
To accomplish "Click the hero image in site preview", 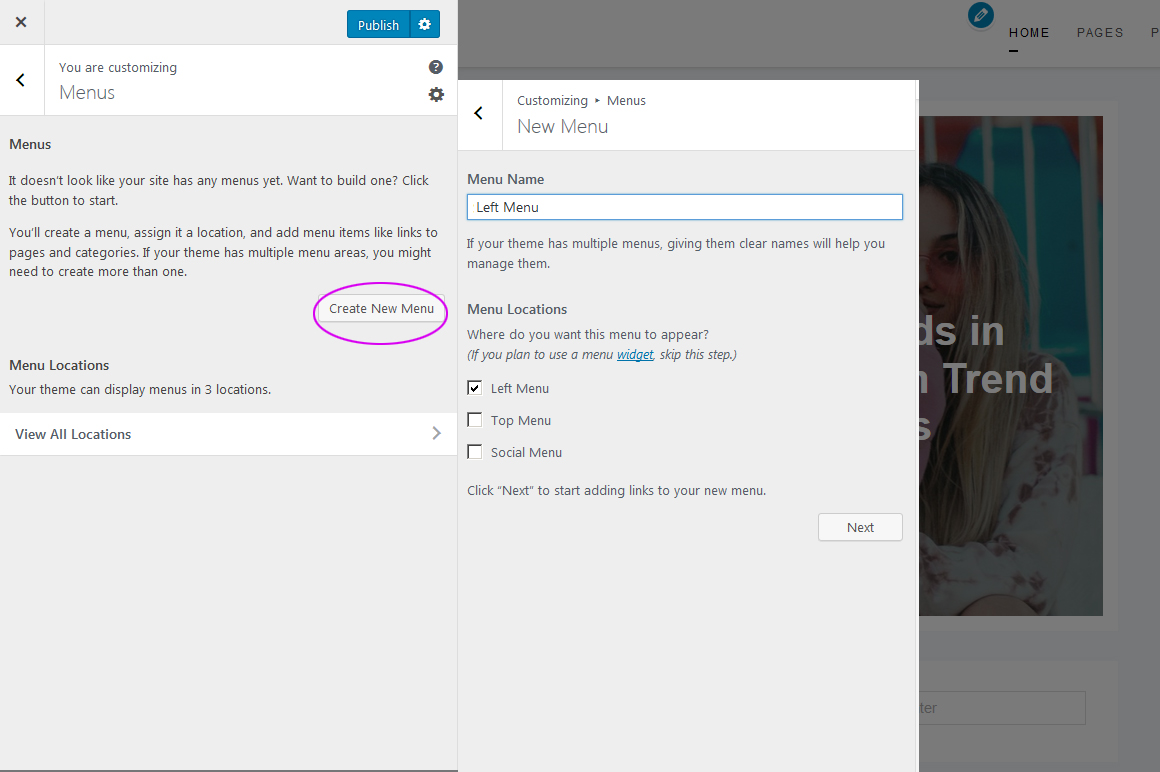I will click(x=1011, y=365).
